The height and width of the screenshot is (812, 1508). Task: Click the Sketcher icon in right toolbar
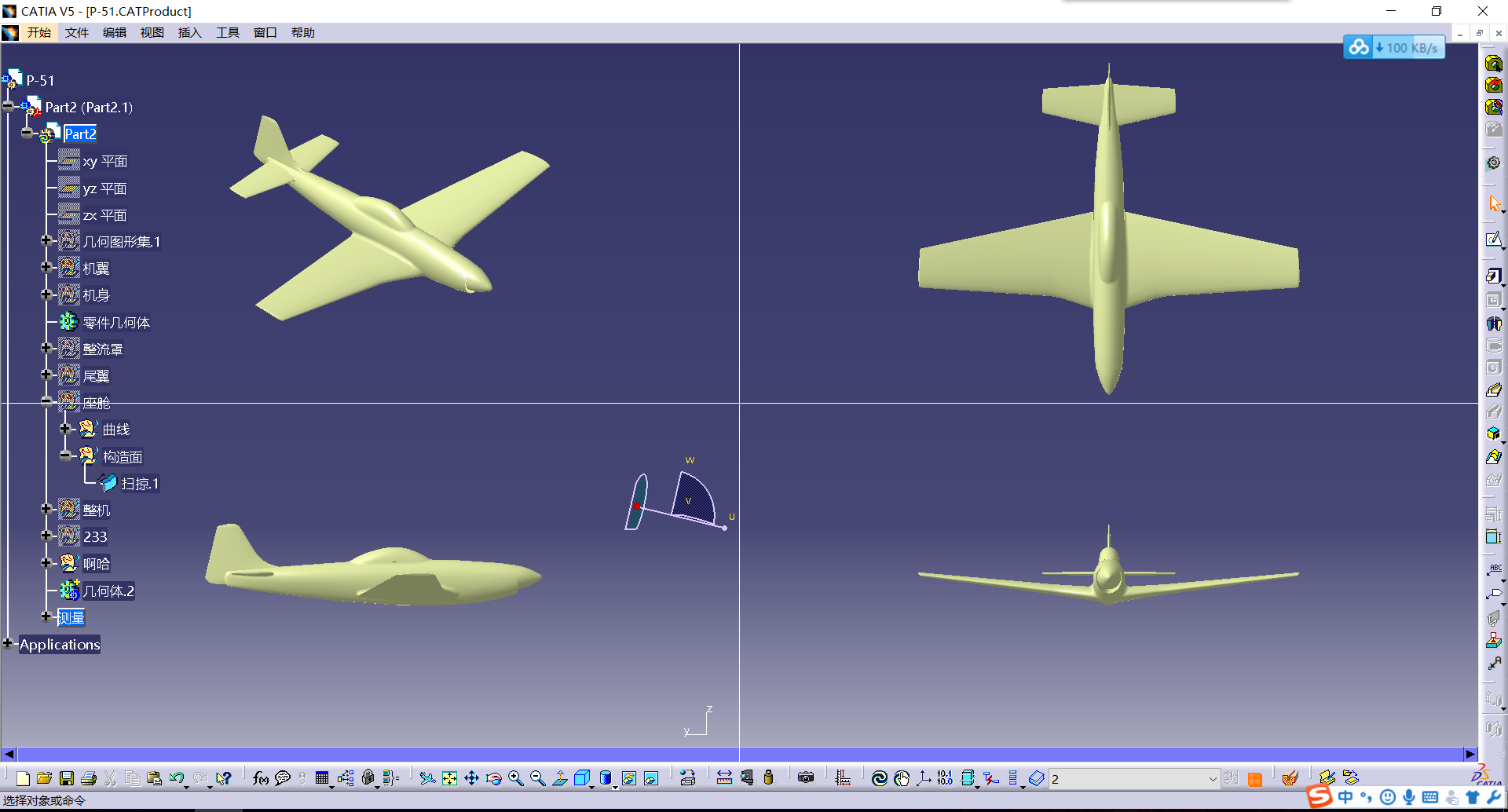click(1494, 240)
